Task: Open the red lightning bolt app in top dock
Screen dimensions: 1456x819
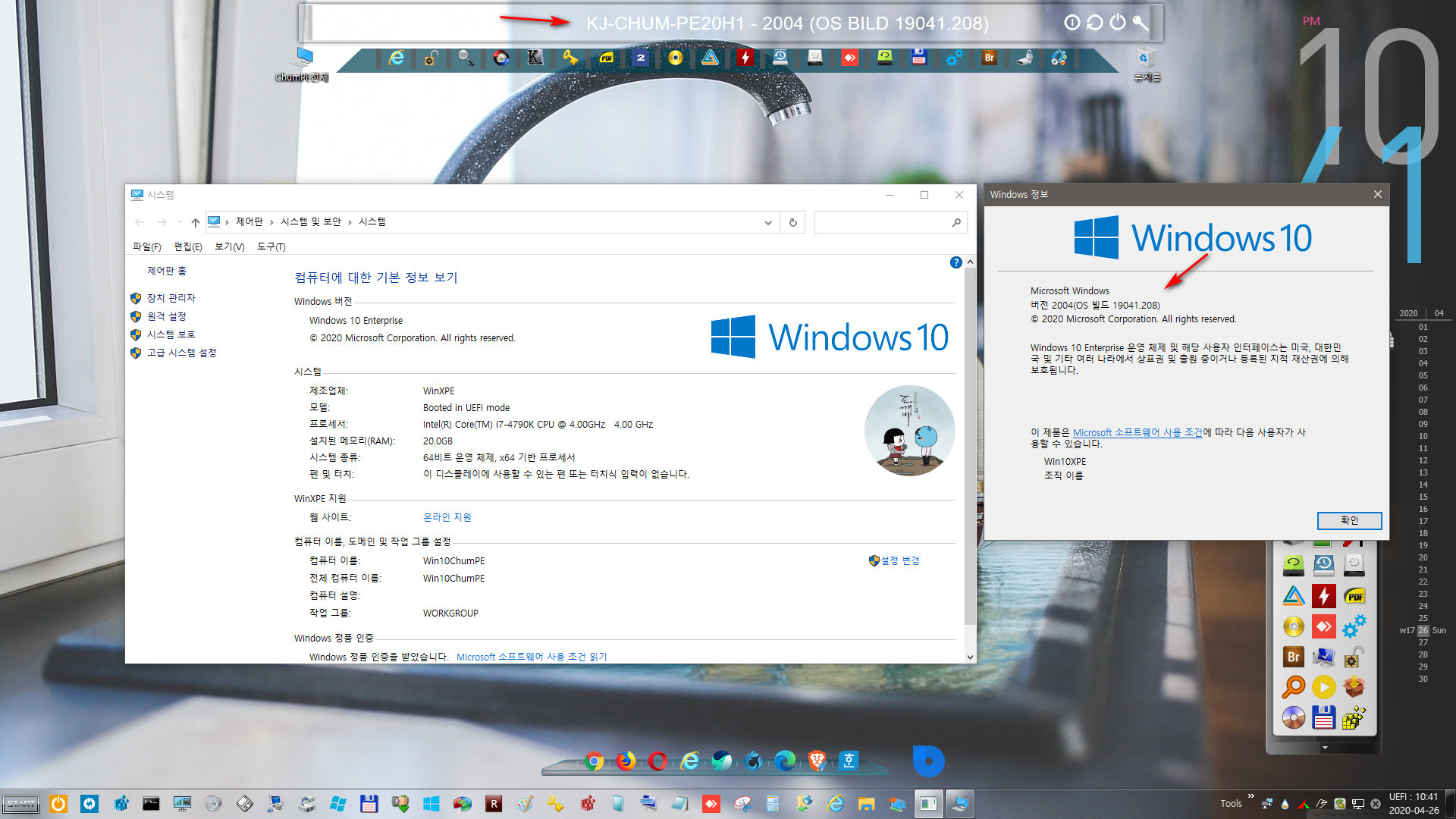Action: [x=745, y=58]
